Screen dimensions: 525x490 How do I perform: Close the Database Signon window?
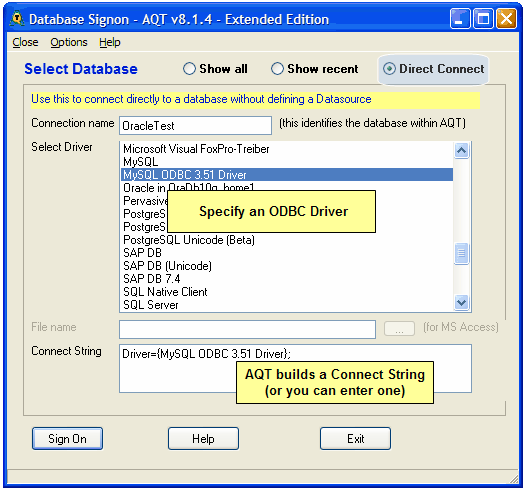(506, 19)
